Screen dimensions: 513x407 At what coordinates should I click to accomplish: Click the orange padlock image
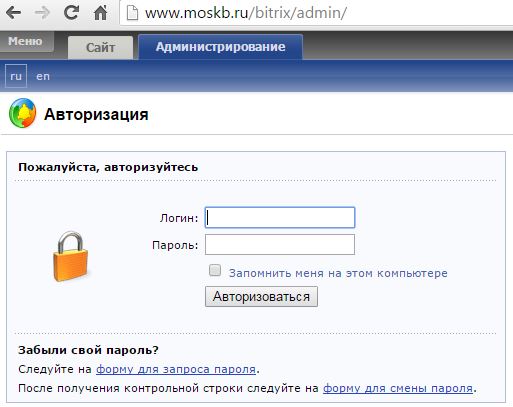pos(70,256)
